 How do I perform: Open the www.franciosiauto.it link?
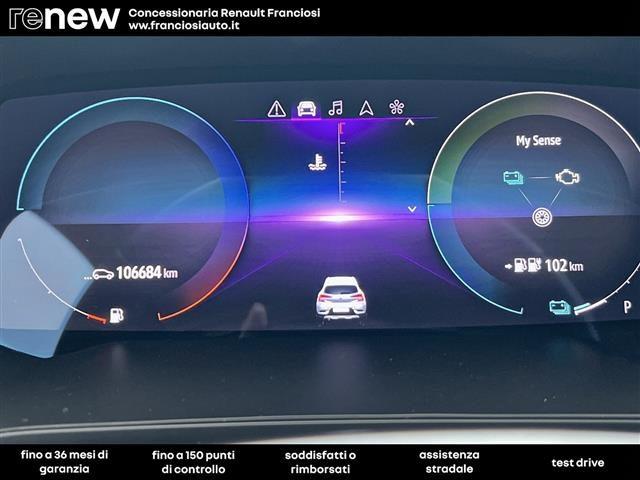(184, 25)
